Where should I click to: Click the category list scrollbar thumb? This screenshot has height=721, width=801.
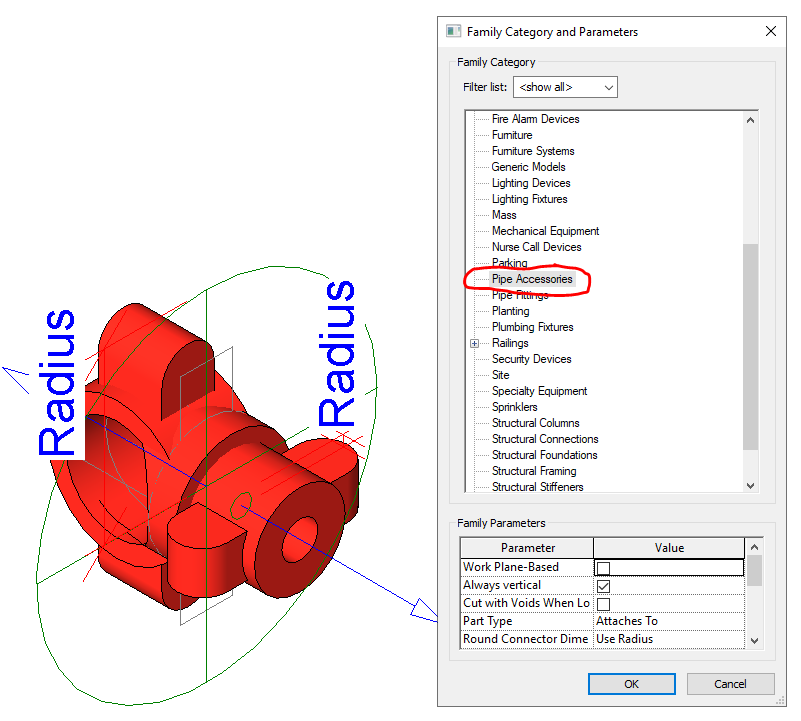[750, 347]
